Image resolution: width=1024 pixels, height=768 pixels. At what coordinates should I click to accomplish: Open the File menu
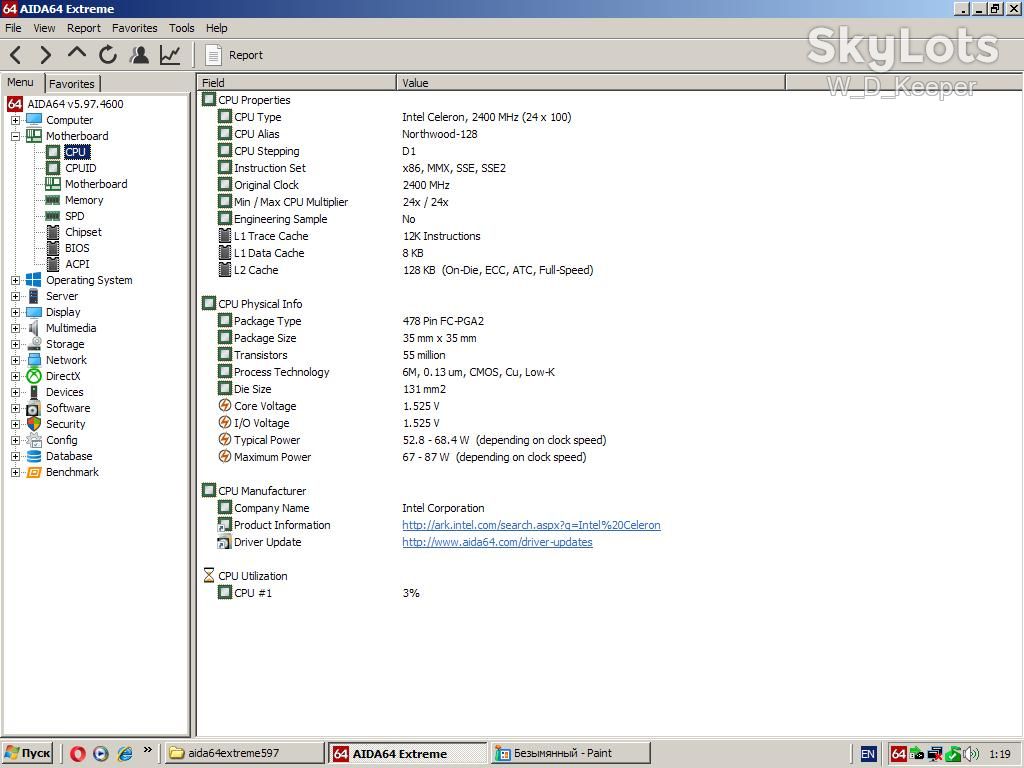point(13,28)
